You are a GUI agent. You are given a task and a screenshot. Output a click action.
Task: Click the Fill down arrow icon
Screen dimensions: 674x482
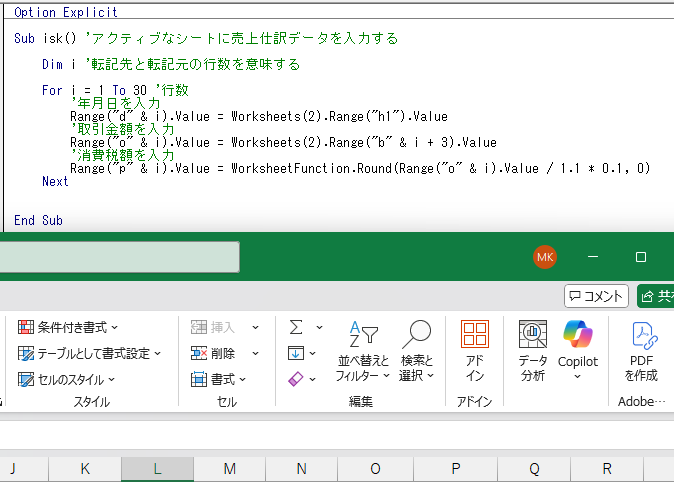(296, 353)
